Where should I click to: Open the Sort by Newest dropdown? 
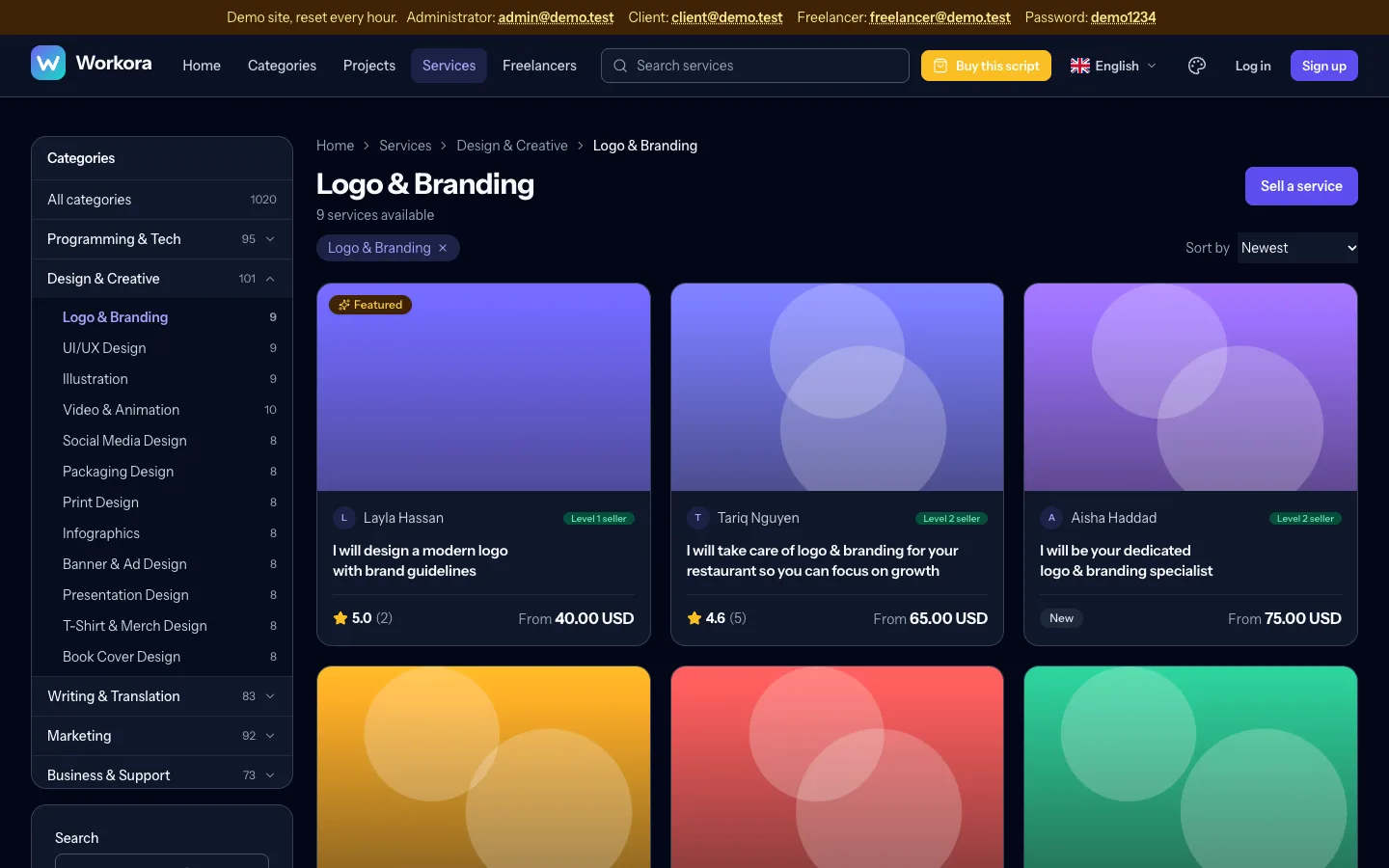pos(1297,248)
